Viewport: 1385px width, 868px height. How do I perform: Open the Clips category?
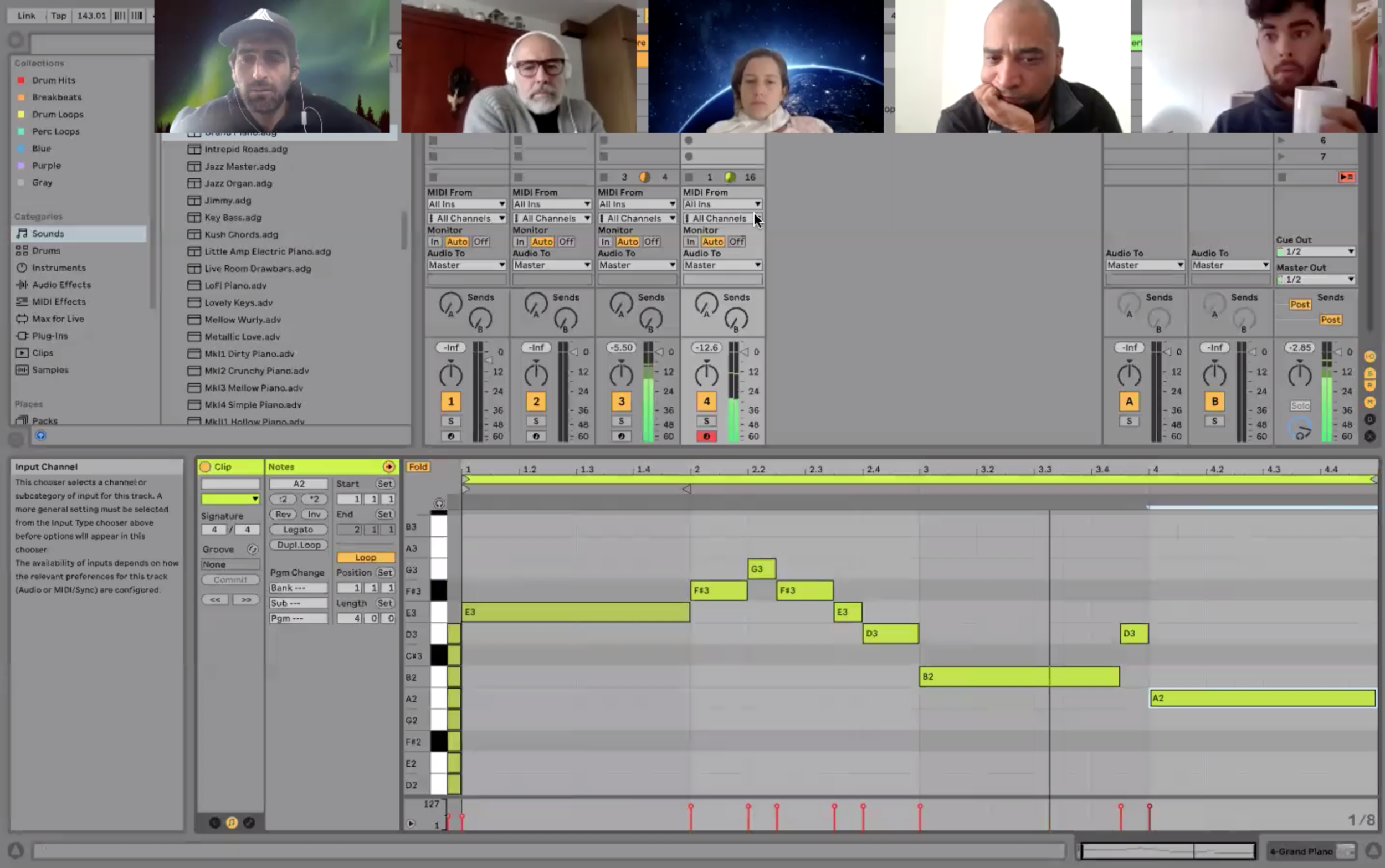tap(43, 353)
